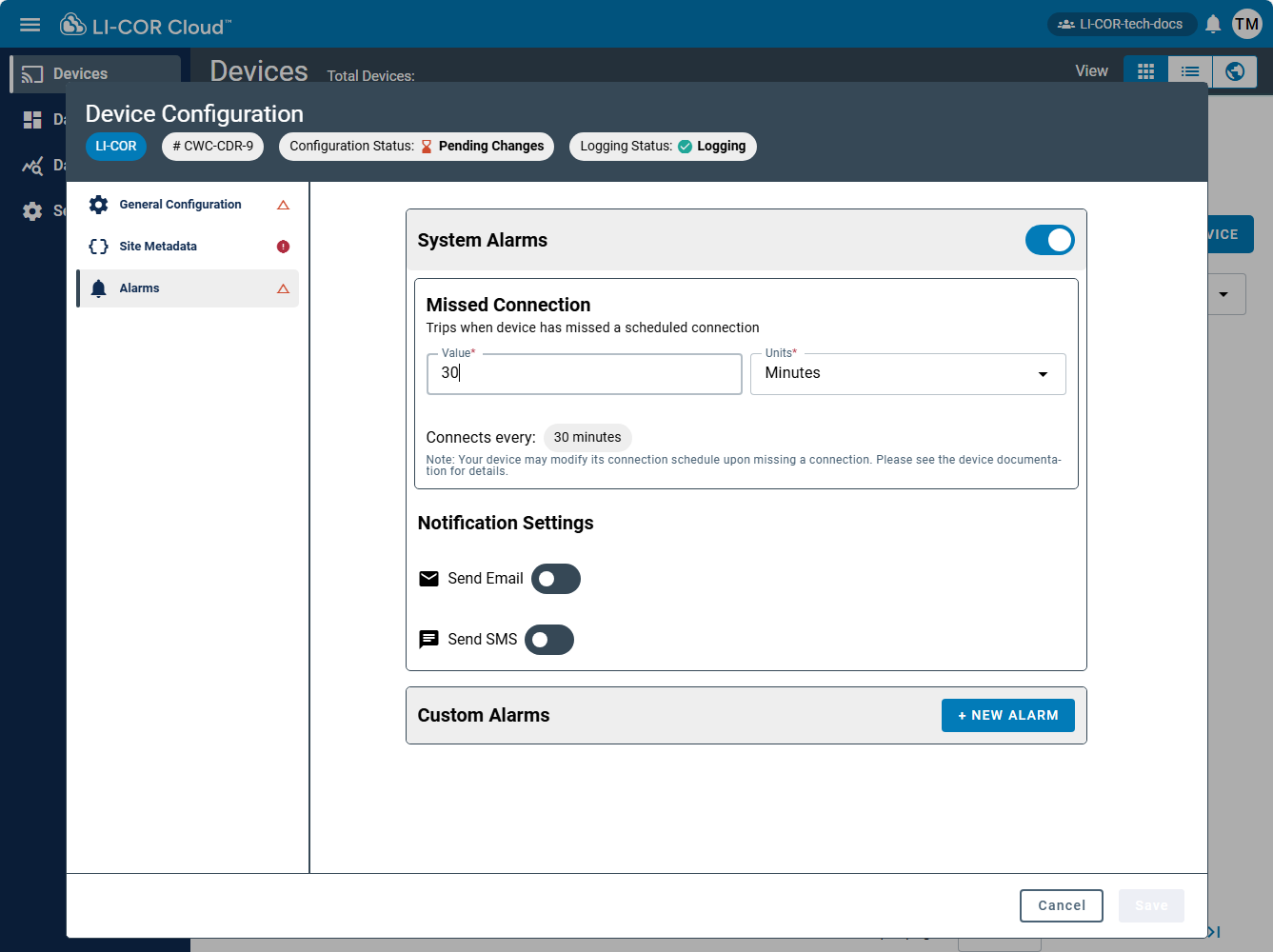
Task: Switch to map globe view
Action: coord(1235,71)
